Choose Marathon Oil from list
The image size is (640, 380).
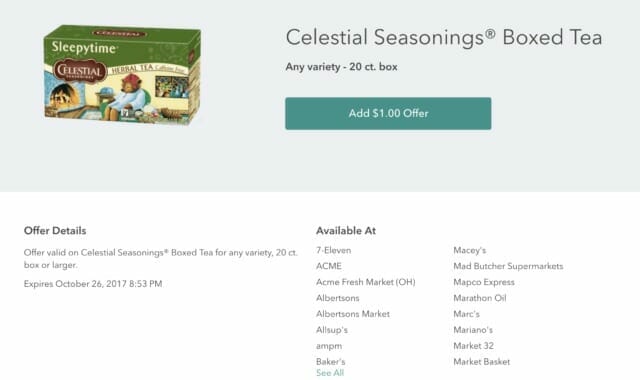coord(480,298)
